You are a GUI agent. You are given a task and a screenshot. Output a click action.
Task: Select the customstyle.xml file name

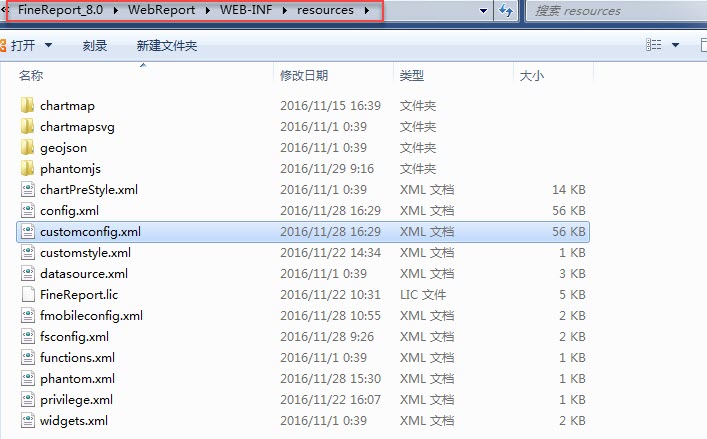(85, 252)
